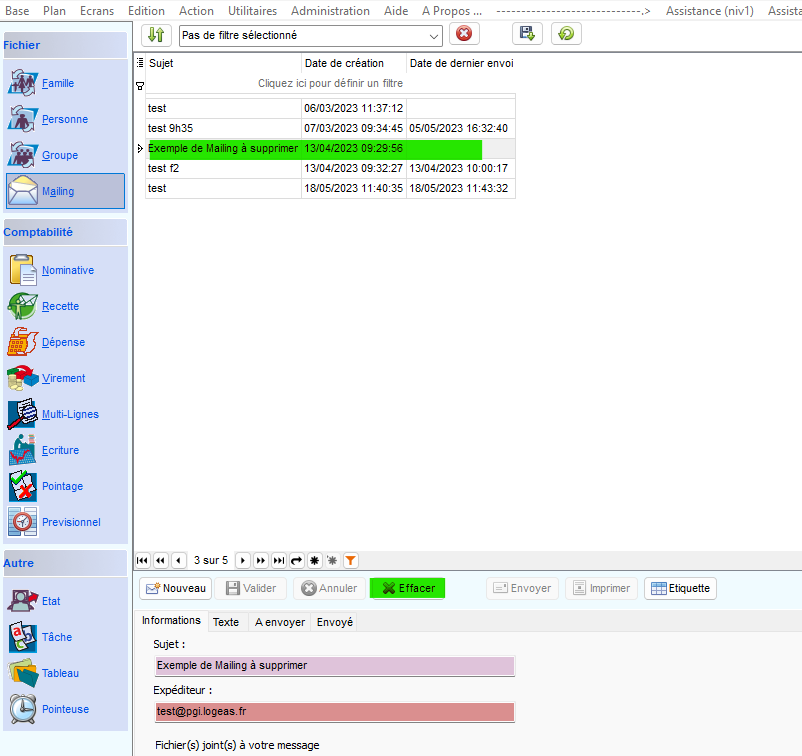This screenshot has width=802, height=756.
Task: Click the Etiquette button
Action: pos(680,588)
